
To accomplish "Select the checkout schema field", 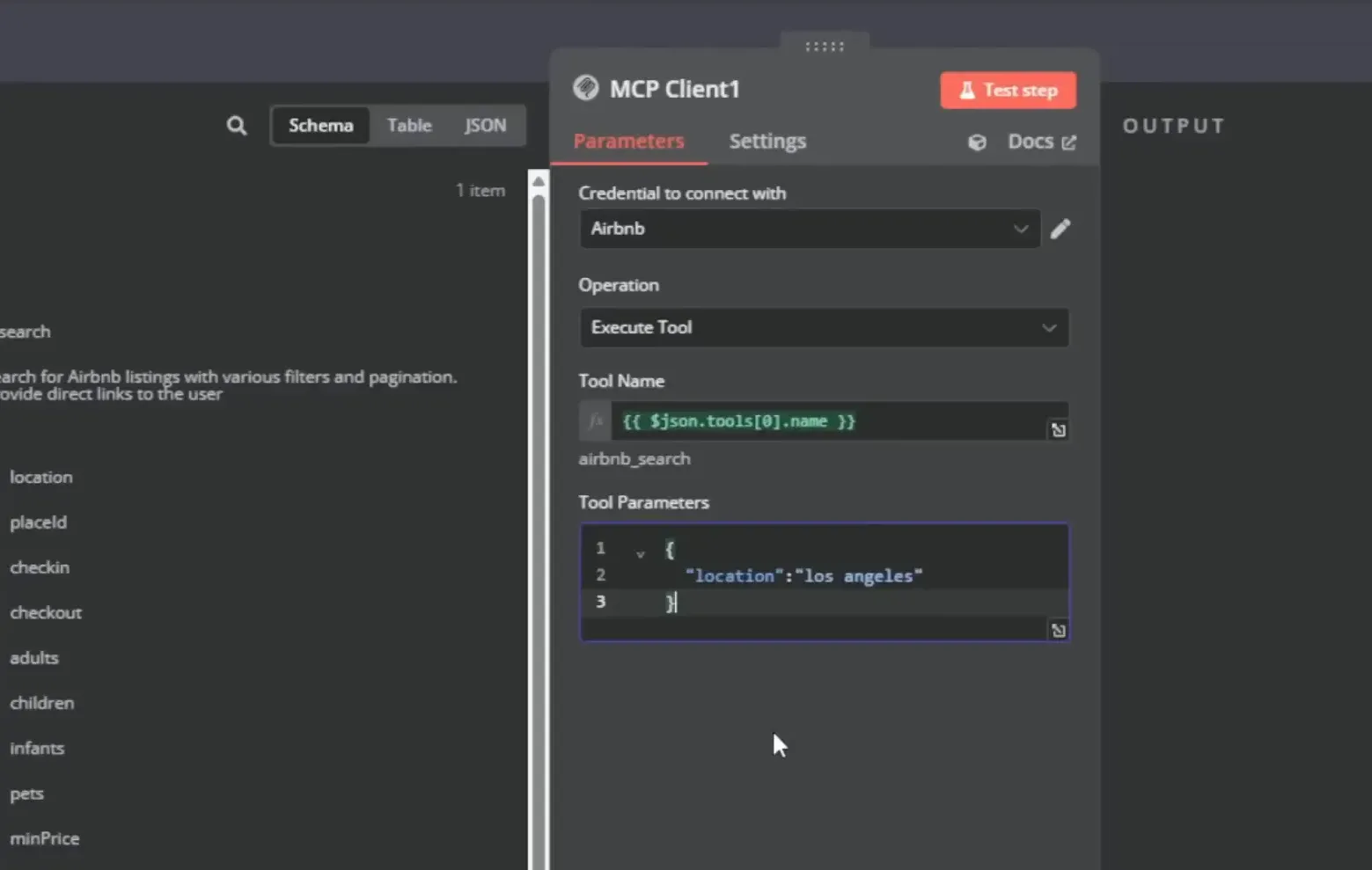I will pos(46,612).
